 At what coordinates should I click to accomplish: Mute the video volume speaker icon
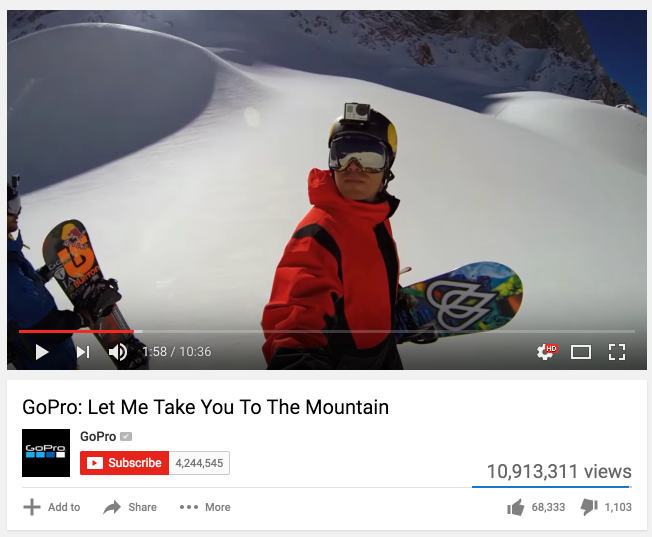click(x=118, y=352)
